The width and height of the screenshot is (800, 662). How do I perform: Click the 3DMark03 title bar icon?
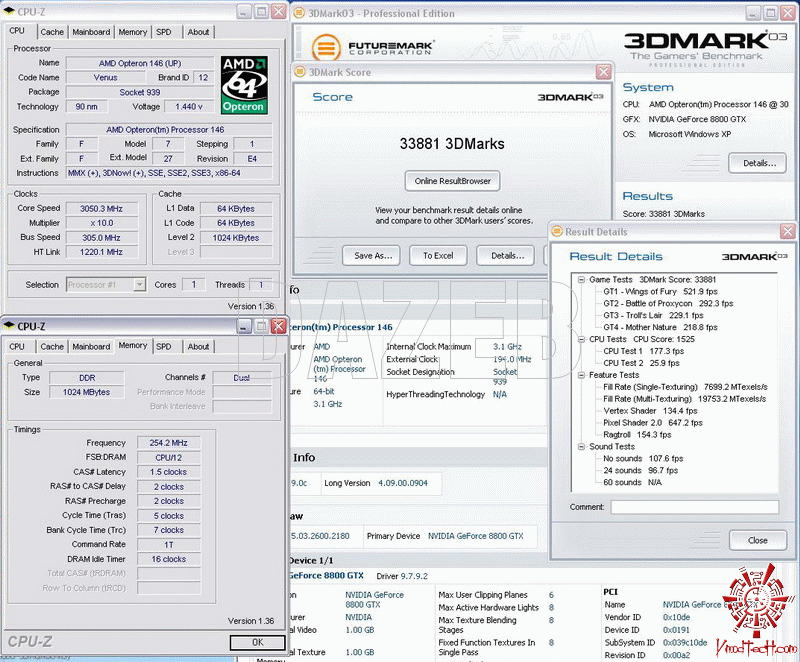coord(299,13)
